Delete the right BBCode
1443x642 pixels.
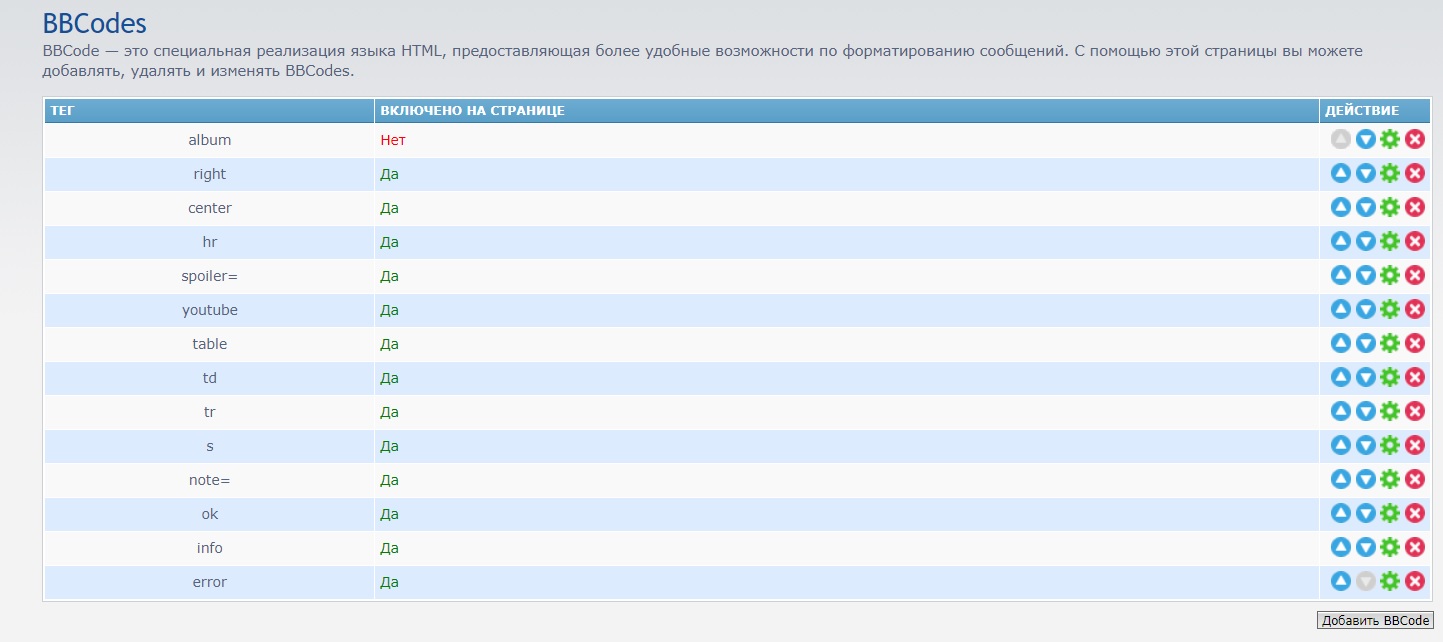1414,174
